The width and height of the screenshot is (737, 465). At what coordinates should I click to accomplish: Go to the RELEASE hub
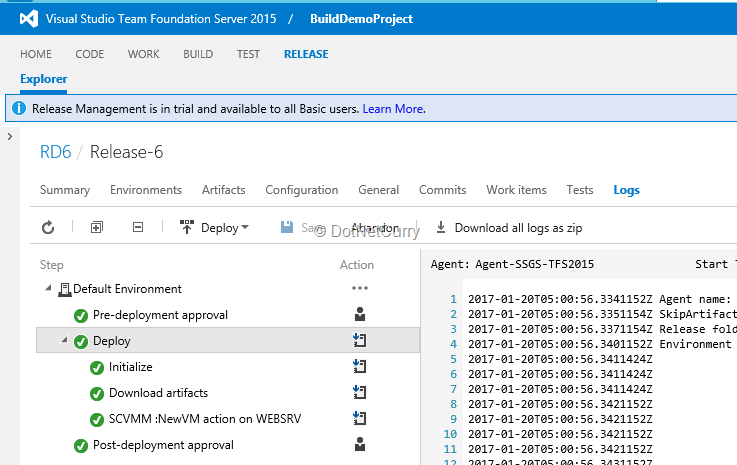click(x=306, y=54)
